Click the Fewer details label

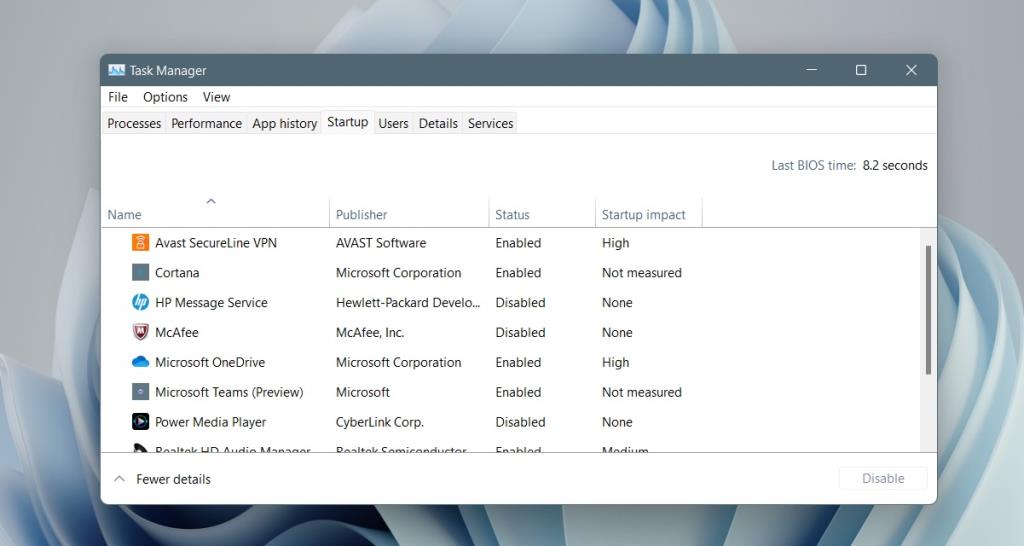point(173,479)
